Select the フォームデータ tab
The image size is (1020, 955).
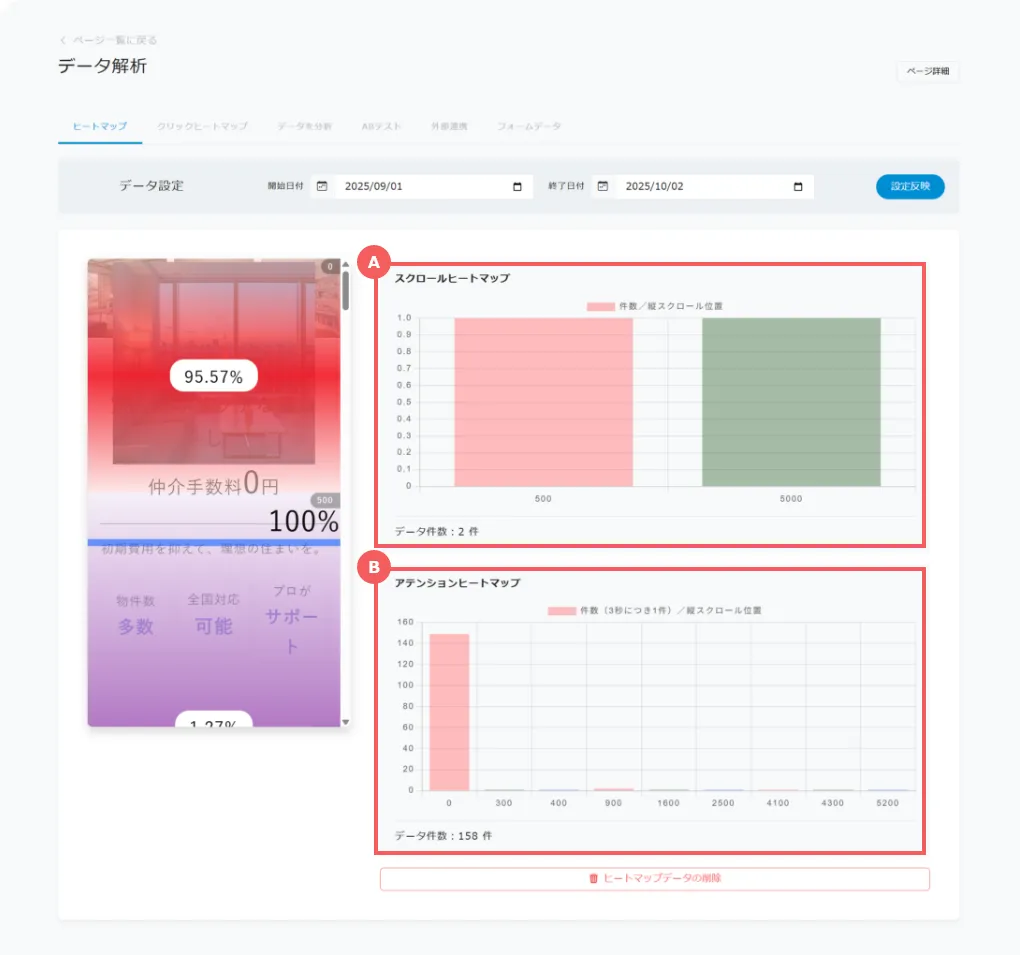pyautogui.click(x=529, y=127)
